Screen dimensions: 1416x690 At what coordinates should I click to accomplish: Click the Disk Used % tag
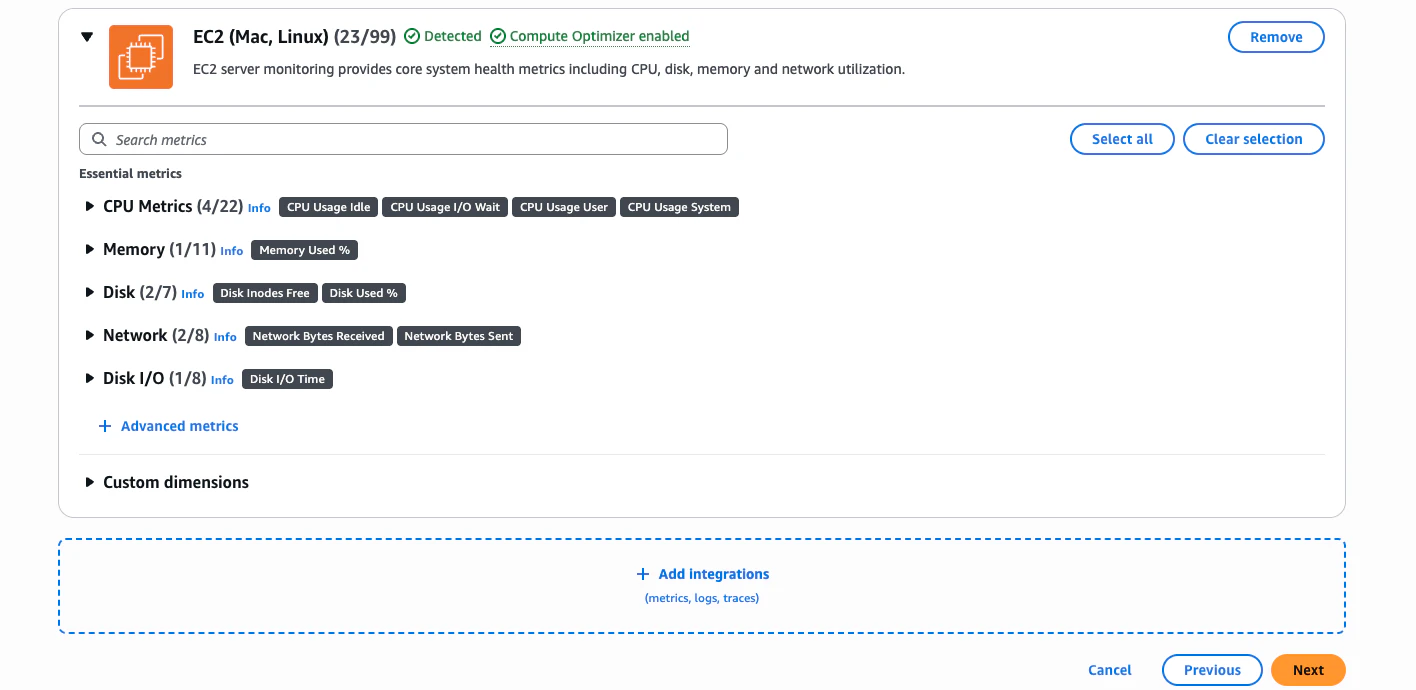click(364, 293)
